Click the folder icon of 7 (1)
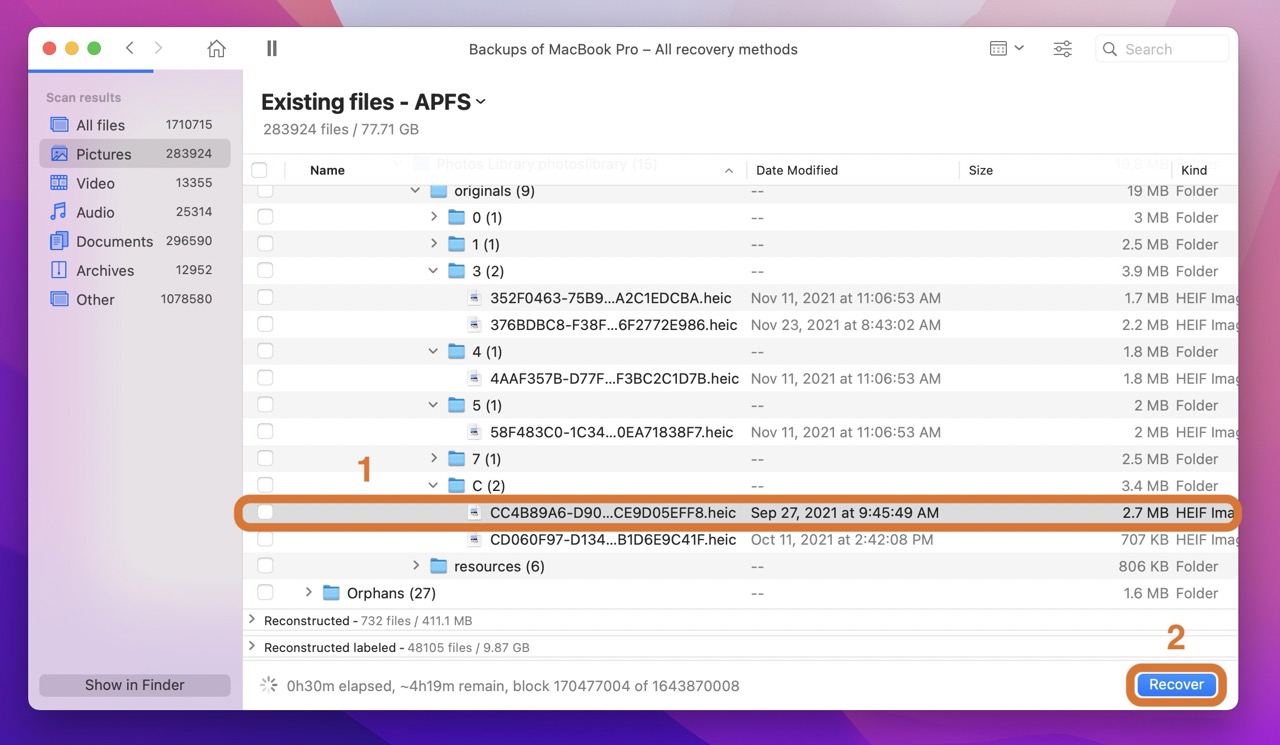Viewport: 1280px width, 745px height. point(456,459)
